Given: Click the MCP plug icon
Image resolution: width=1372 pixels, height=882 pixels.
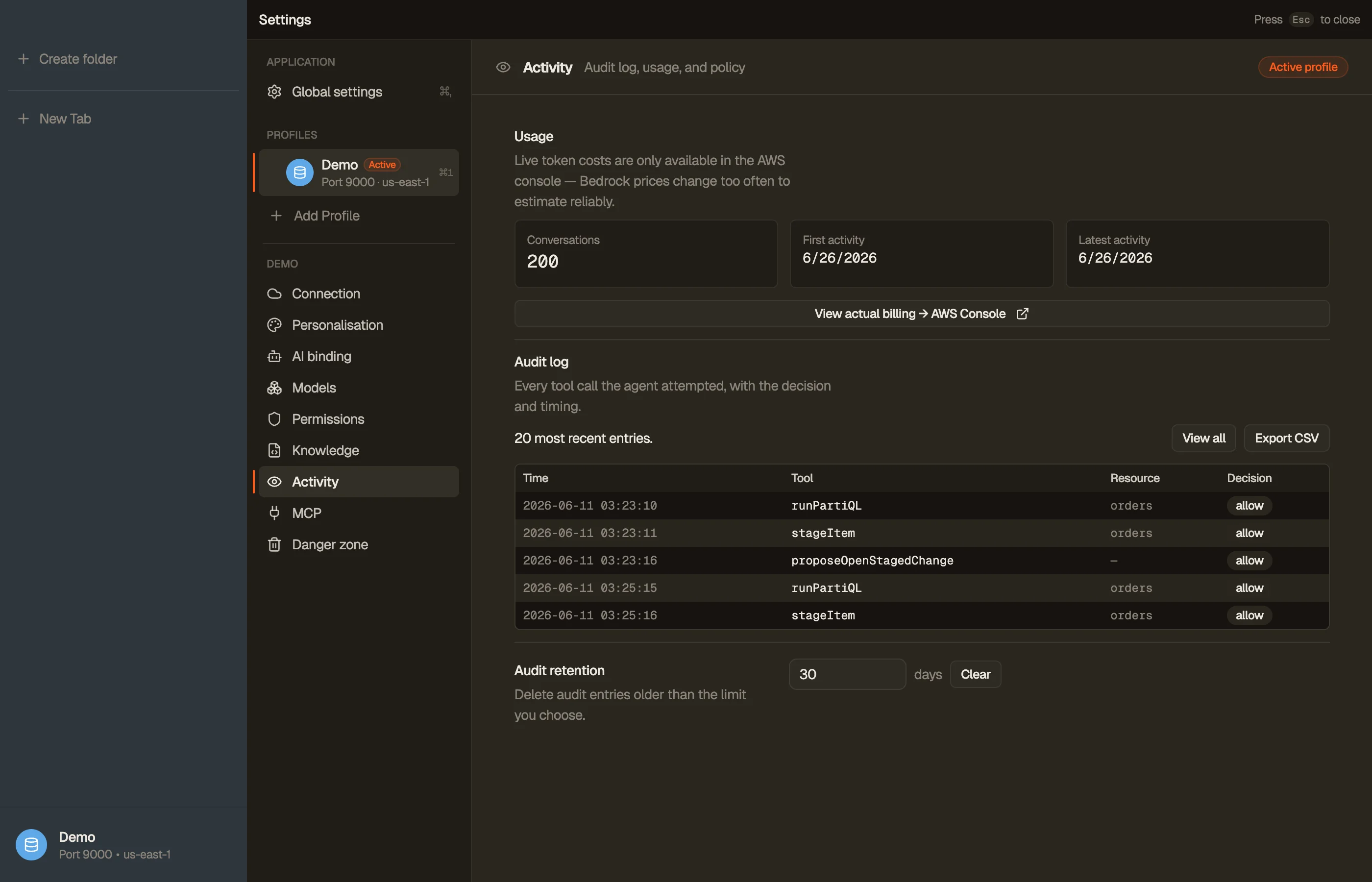Looking at the screenshot, I should [274, 513].
